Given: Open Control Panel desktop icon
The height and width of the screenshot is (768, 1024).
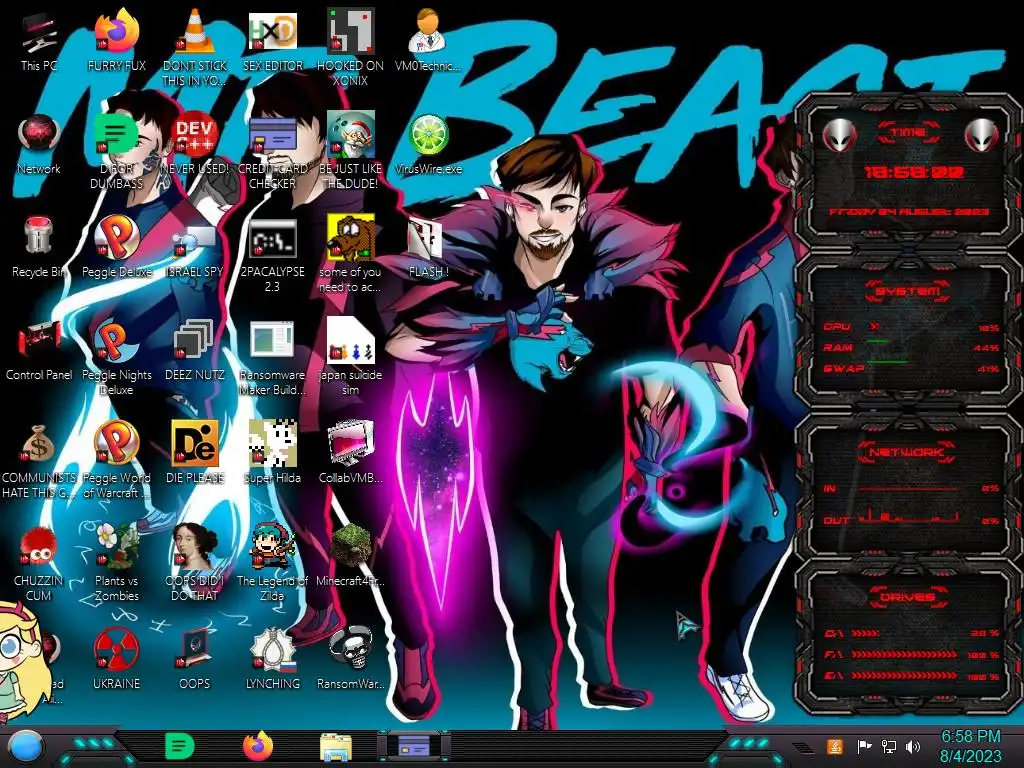Looking at the screenshot, I should pyautogui.click(x=39, y=350).
